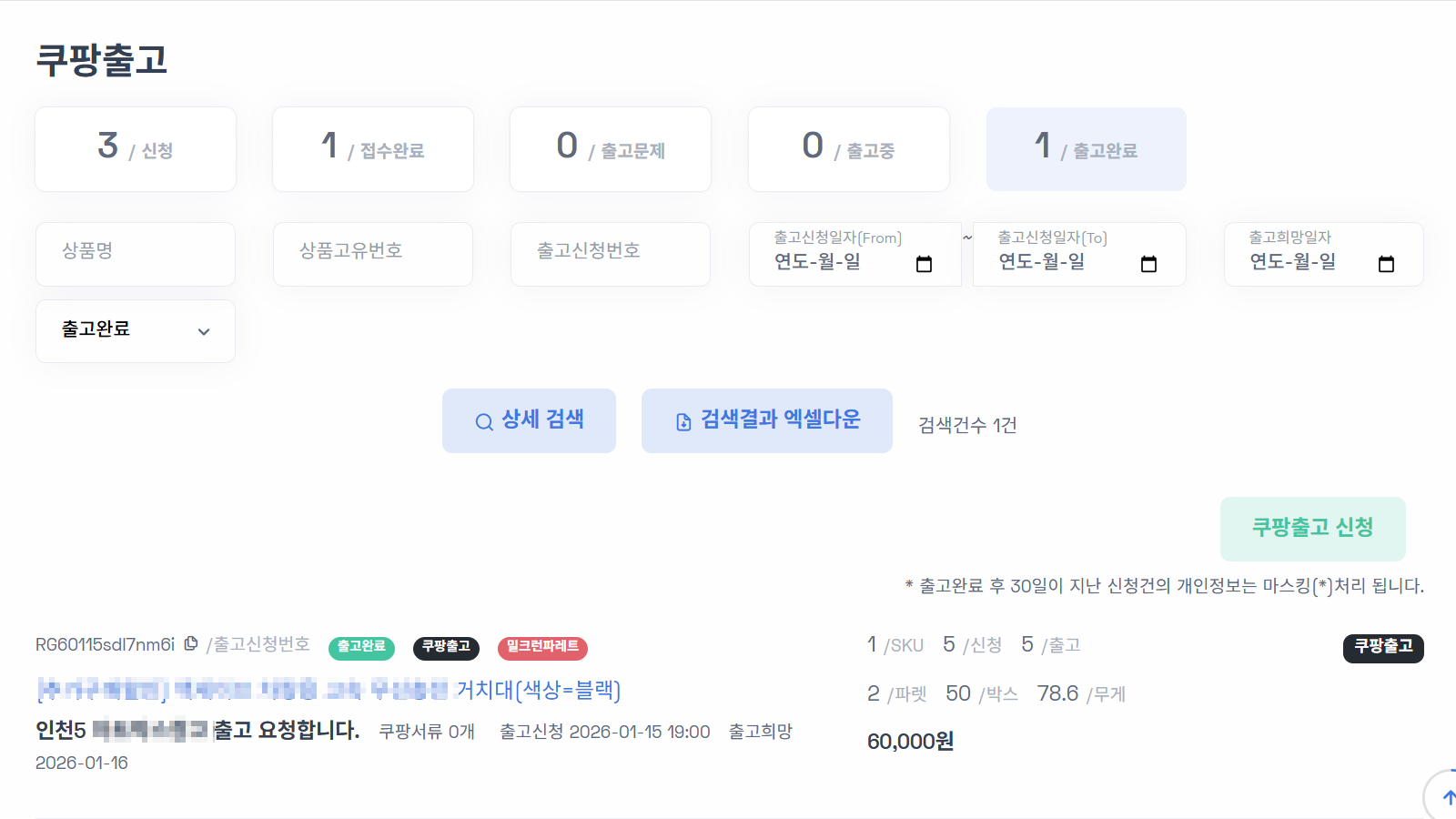The image size is (1456, 819).
Task: Click the green 출고완료 status badge
Action: 361,649
